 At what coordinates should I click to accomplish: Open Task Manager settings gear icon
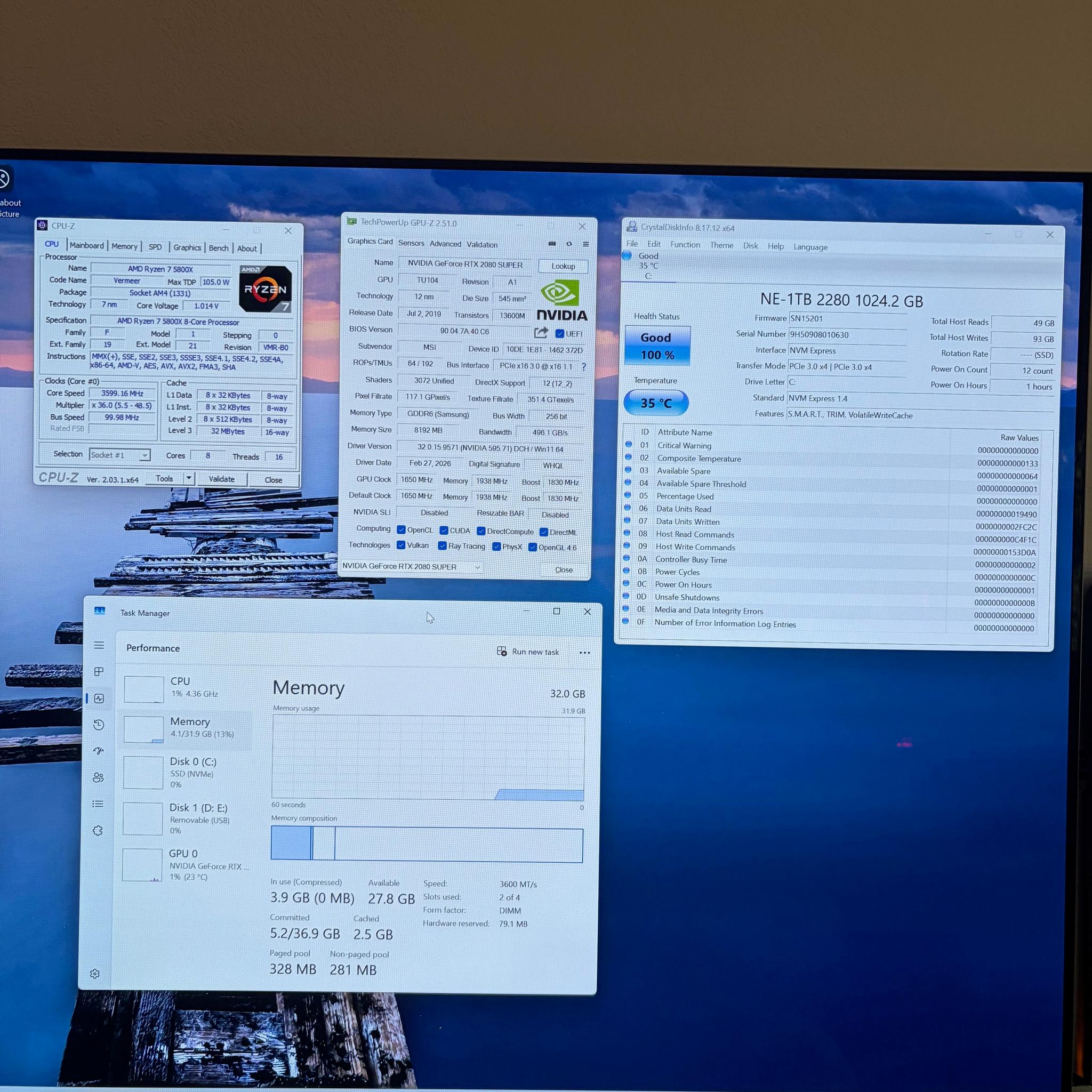tap(95, 973)
